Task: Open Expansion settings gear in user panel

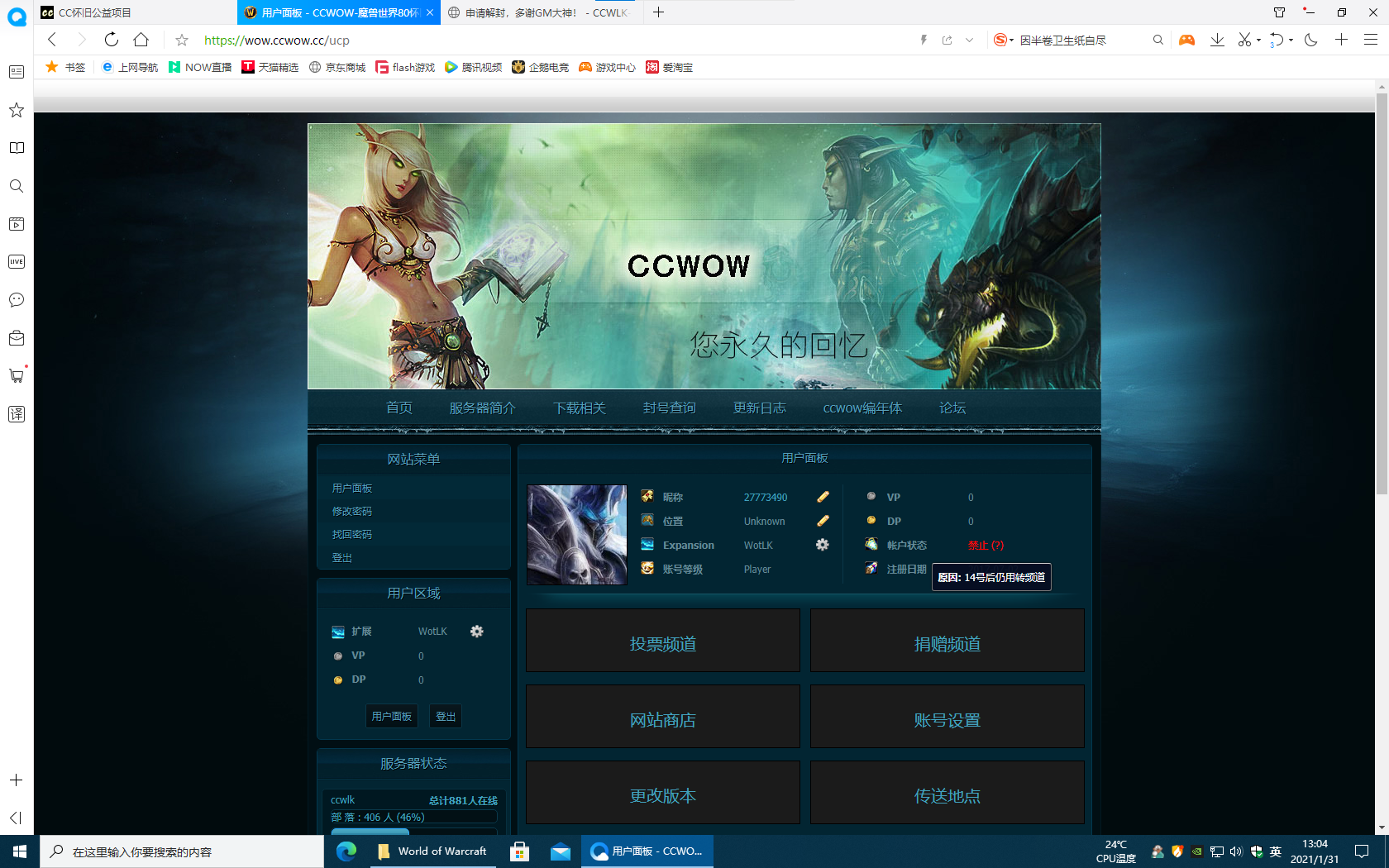Action: point(822,545)
